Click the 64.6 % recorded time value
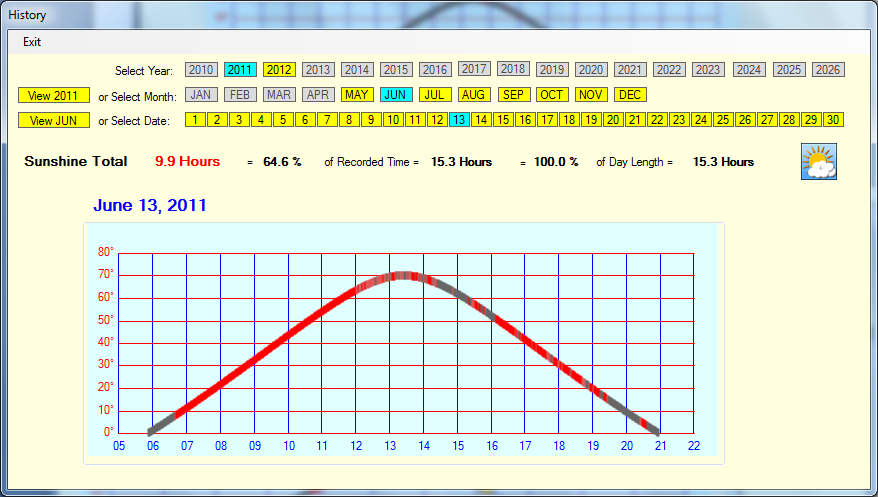Viewport: 878px width, 497px height. point(282,162)
